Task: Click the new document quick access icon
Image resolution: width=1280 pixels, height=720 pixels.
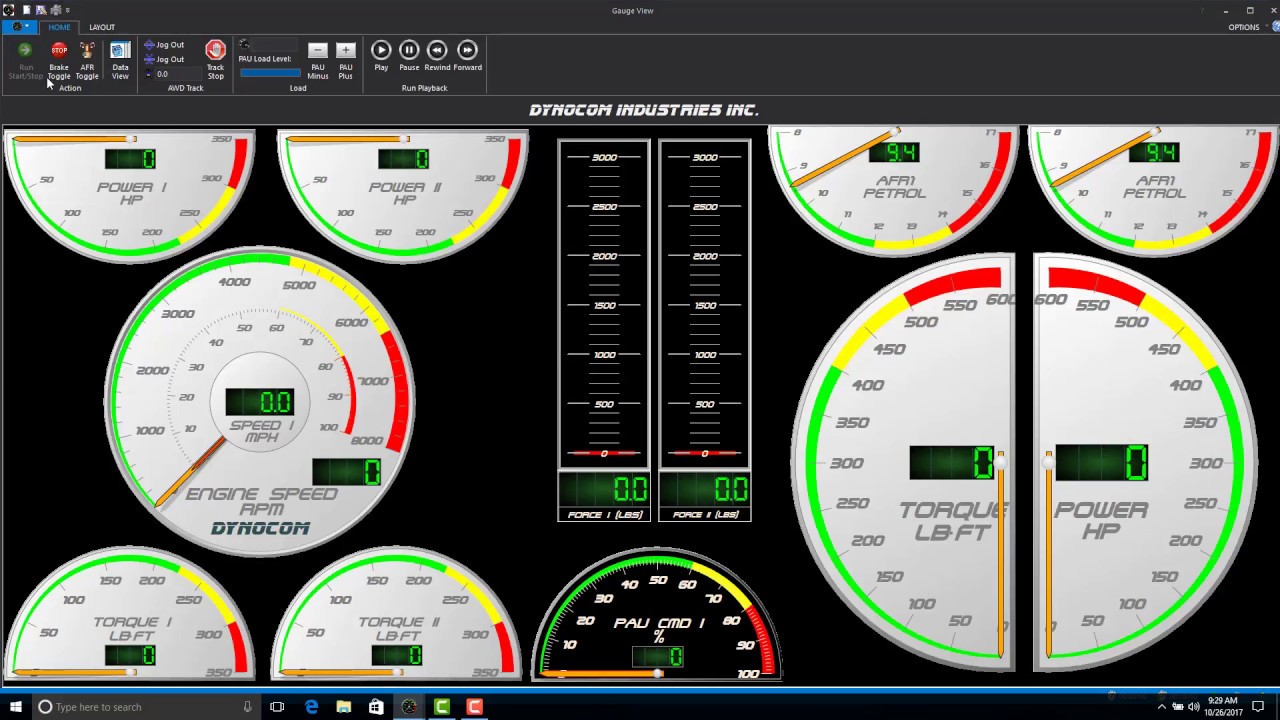Action: coord(27,10)
